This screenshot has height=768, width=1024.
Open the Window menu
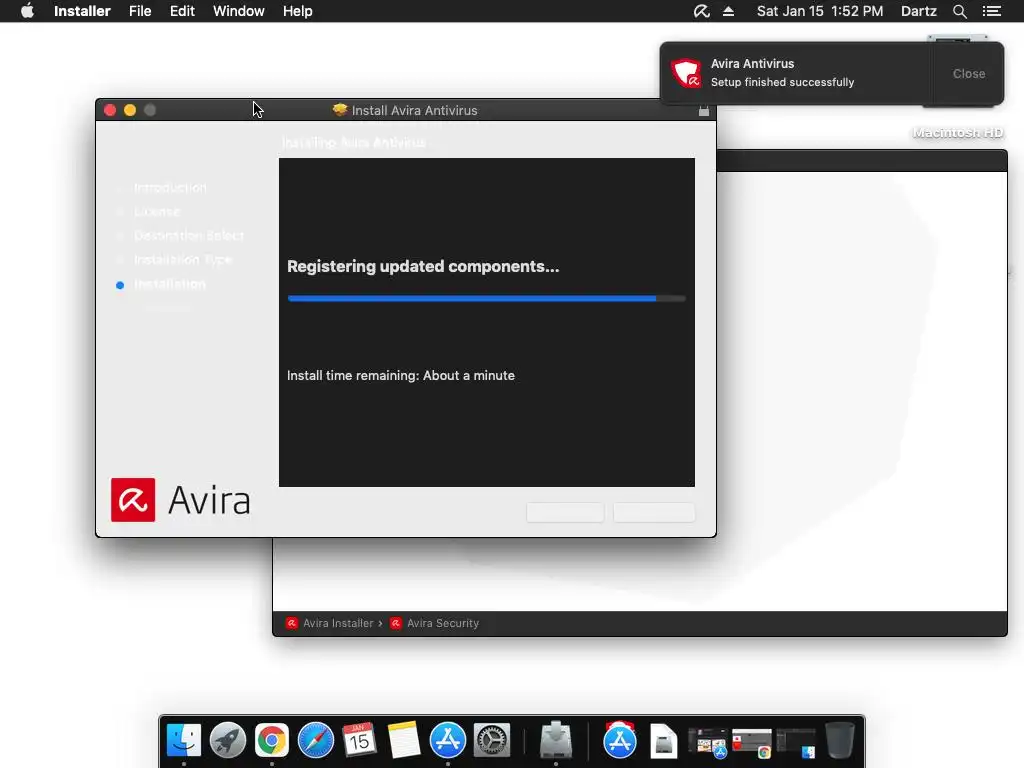click(x=238, y=11)
